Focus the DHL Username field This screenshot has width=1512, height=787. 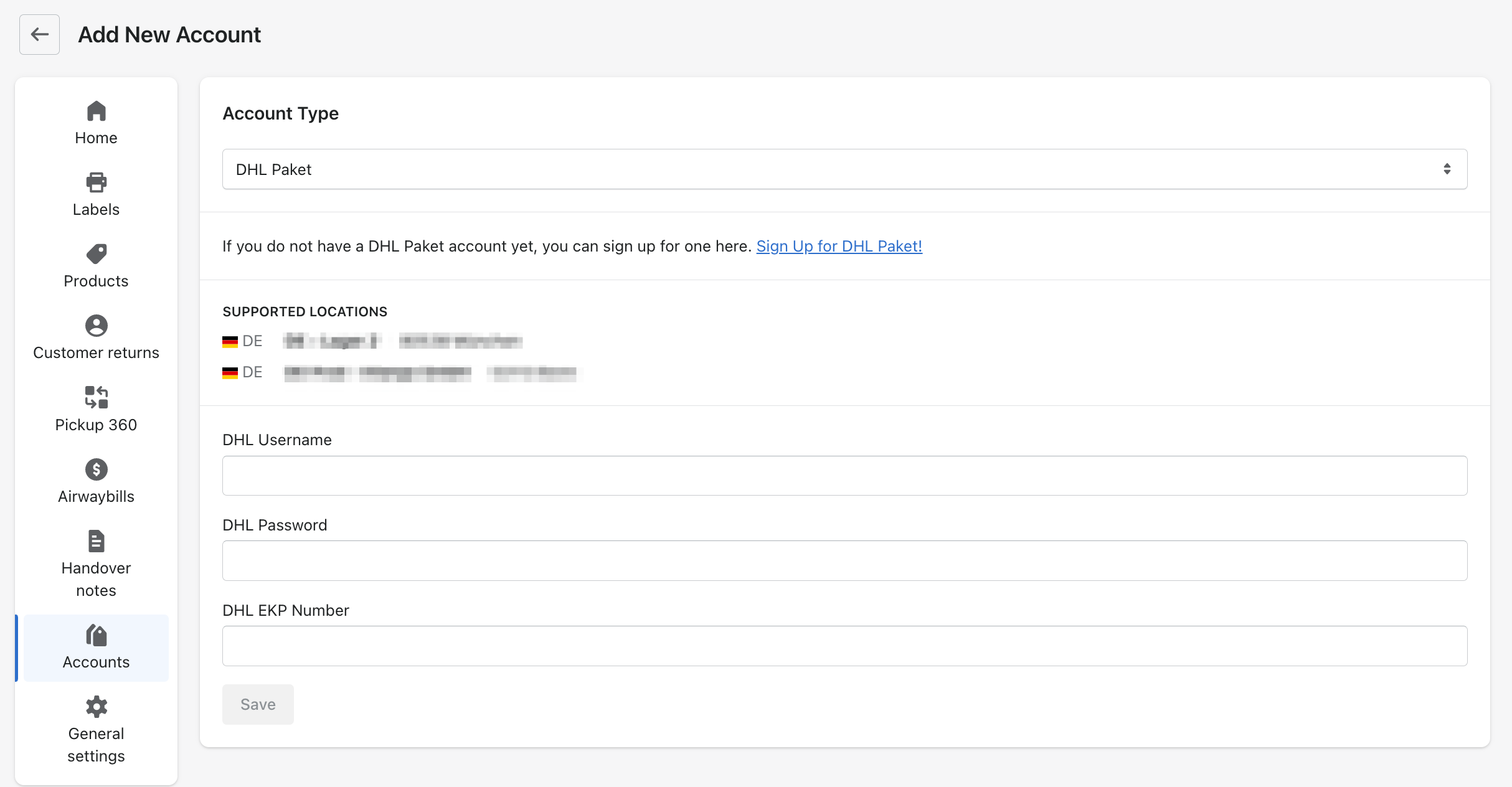(844, 476)
